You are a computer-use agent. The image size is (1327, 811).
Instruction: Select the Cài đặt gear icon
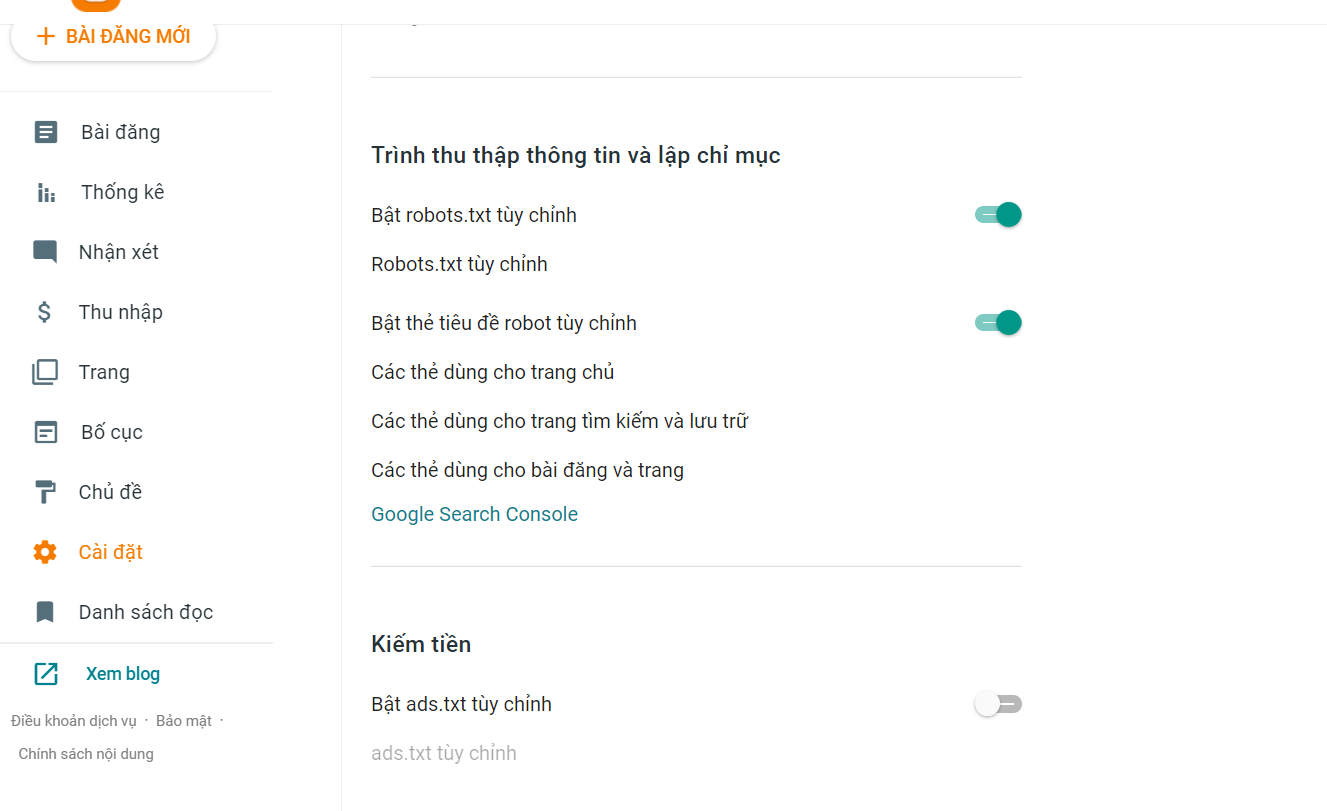point(45,551)
